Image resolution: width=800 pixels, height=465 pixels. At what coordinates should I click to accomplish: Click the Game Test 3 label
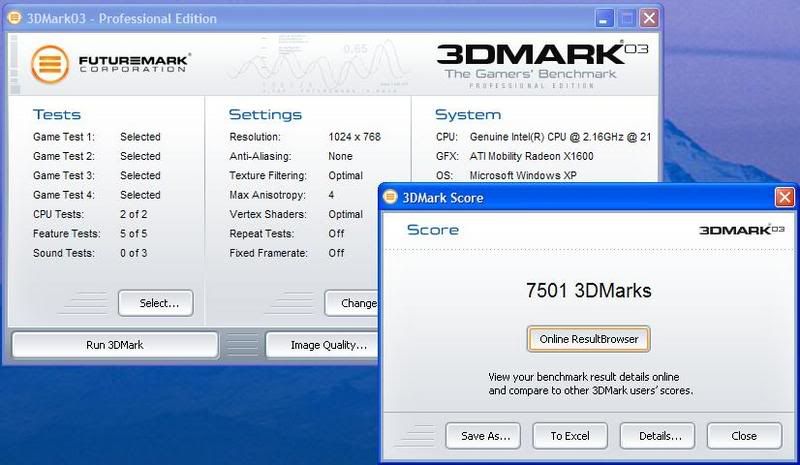pos(64,176)
